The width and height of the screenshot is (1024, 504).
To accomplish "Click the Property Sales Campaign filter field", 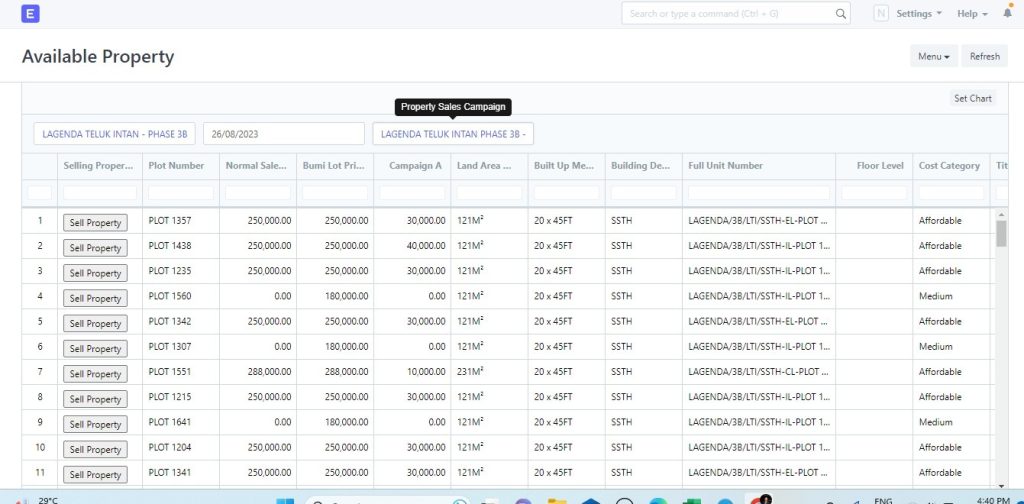I will click(453, 134).
